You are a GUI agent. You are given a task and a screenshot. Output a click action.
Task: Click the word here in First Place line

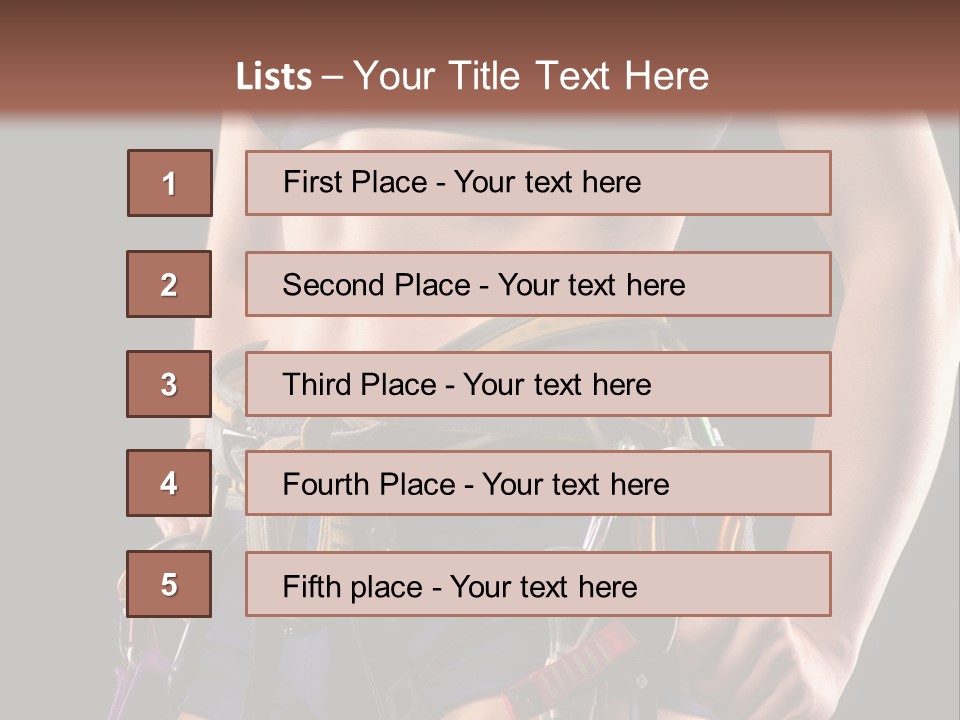(x=610, y=183)
